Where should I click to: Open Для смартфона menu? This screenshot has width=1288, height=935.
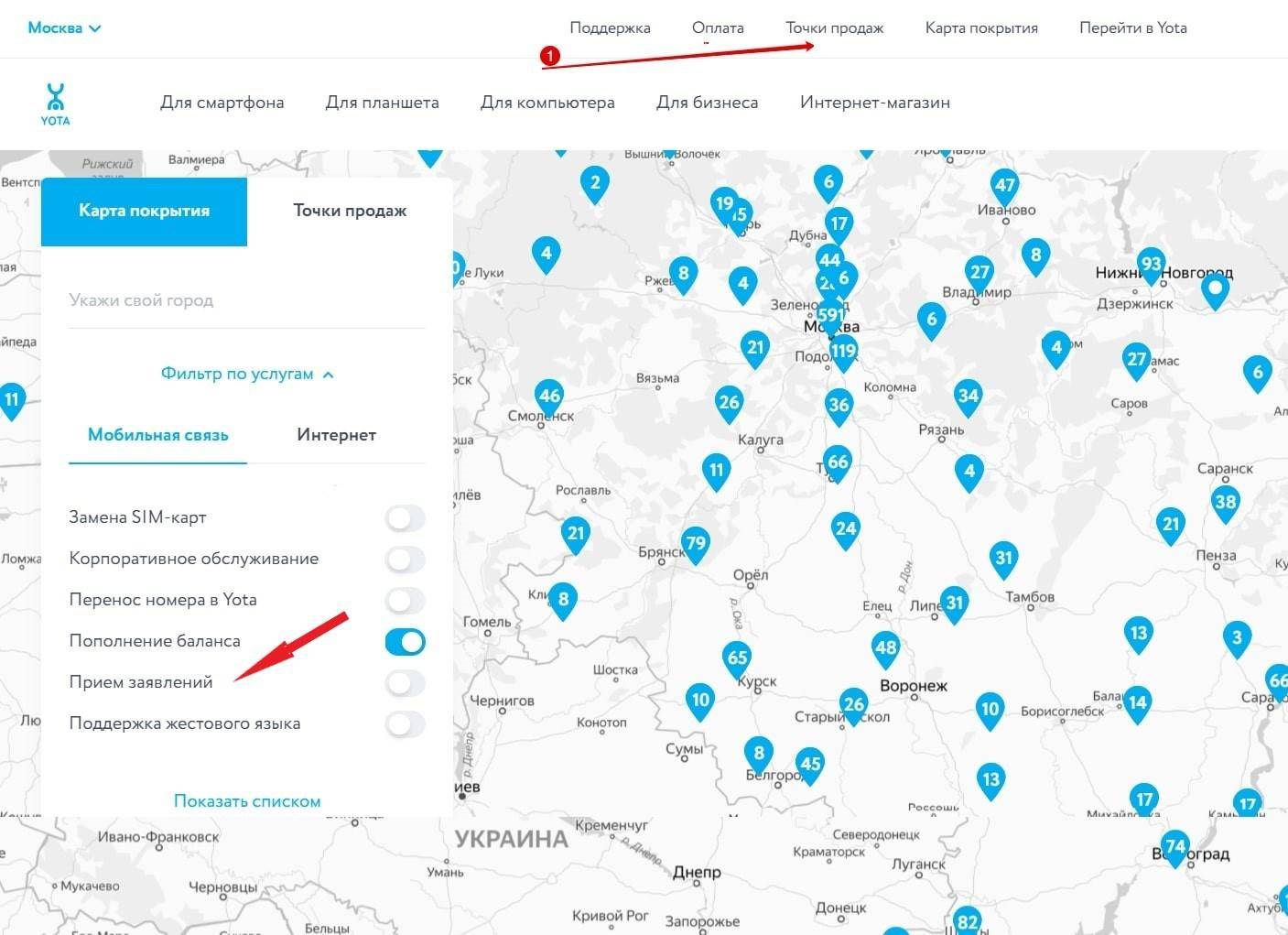tap(222, 103)
